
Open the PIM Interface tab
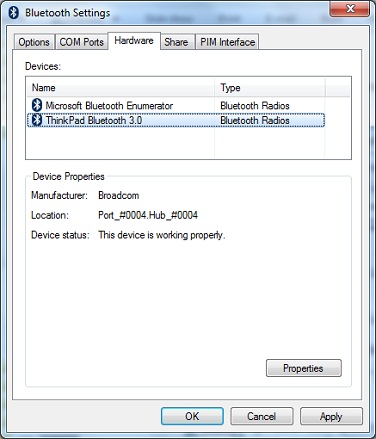pyautogui.click(x=227, y=42)
